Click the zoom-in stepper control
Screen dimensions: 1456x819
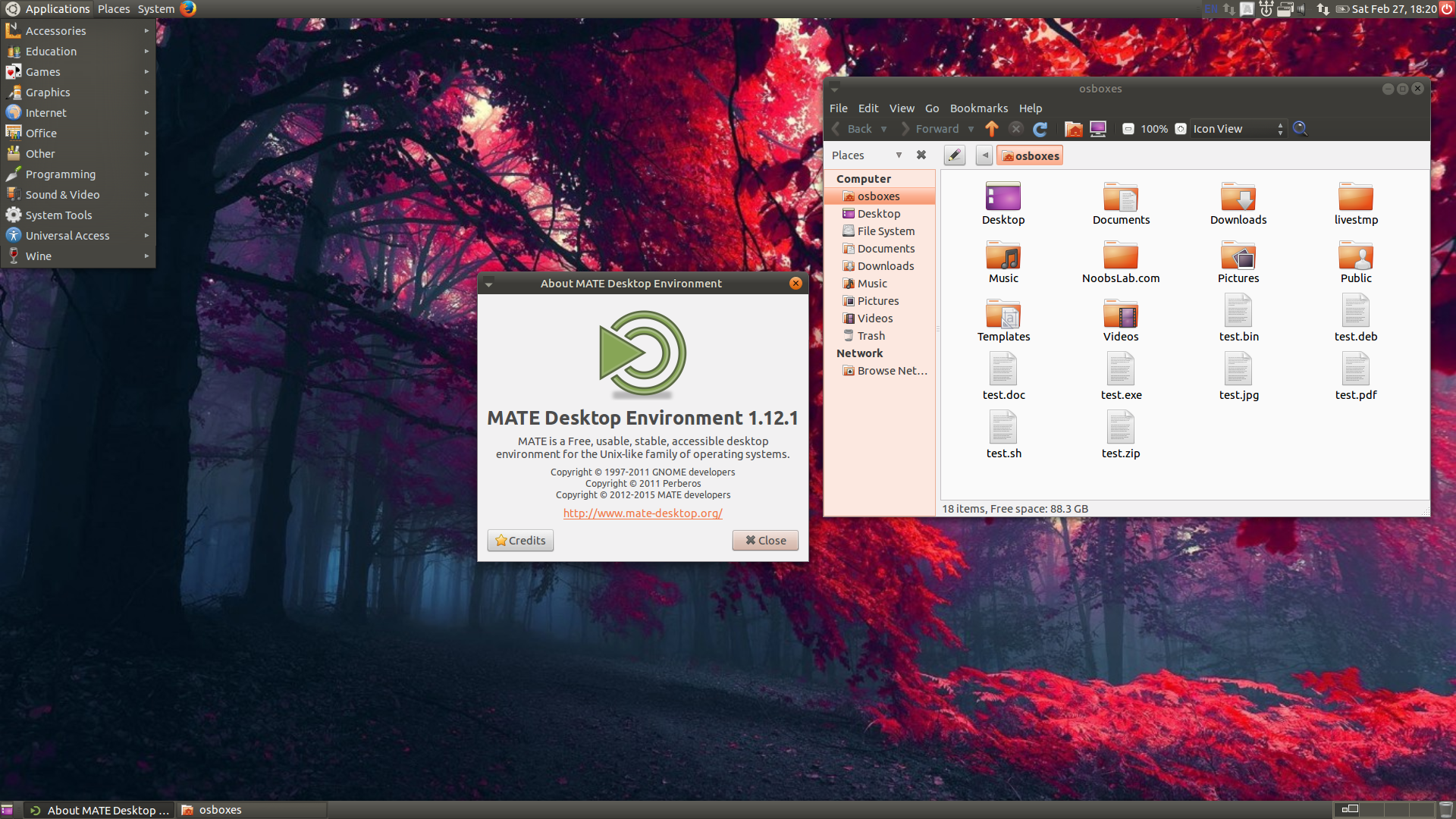pyautogui.click(x=1180, y=129)
